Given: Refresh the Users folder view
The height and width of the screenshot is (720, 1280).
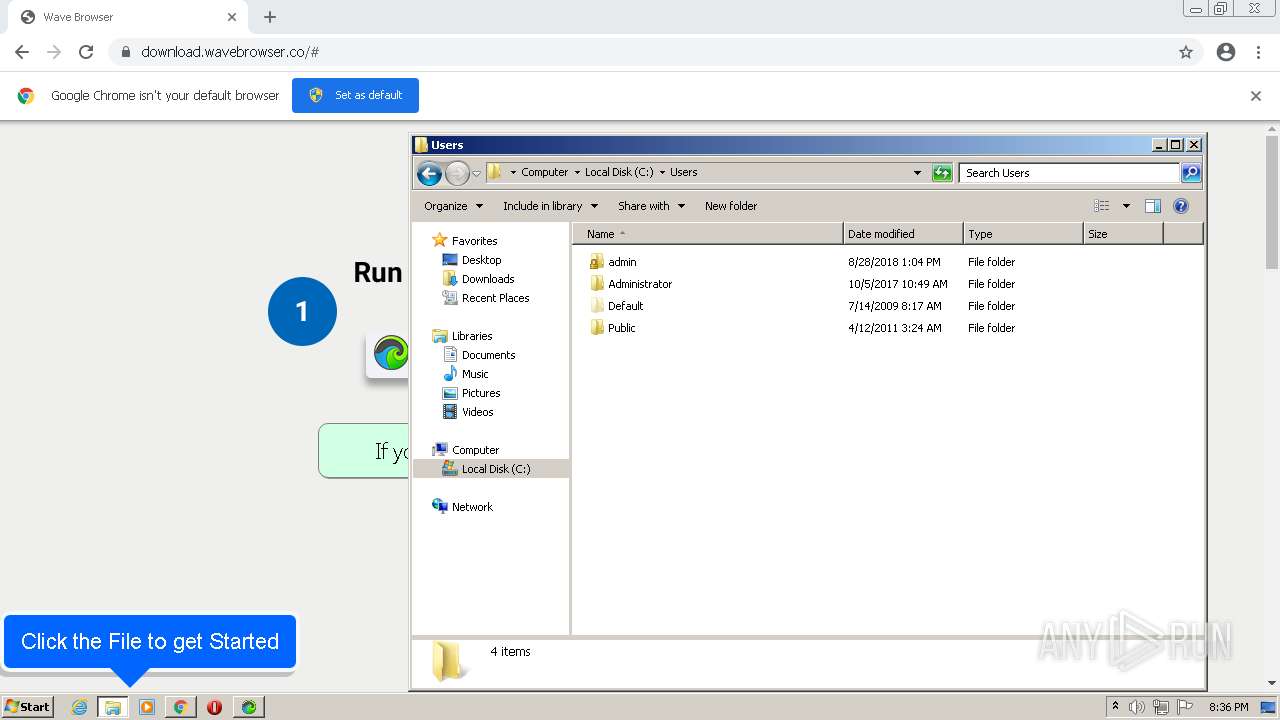Looking at the screenshot, I should click(x=942, y=173).
